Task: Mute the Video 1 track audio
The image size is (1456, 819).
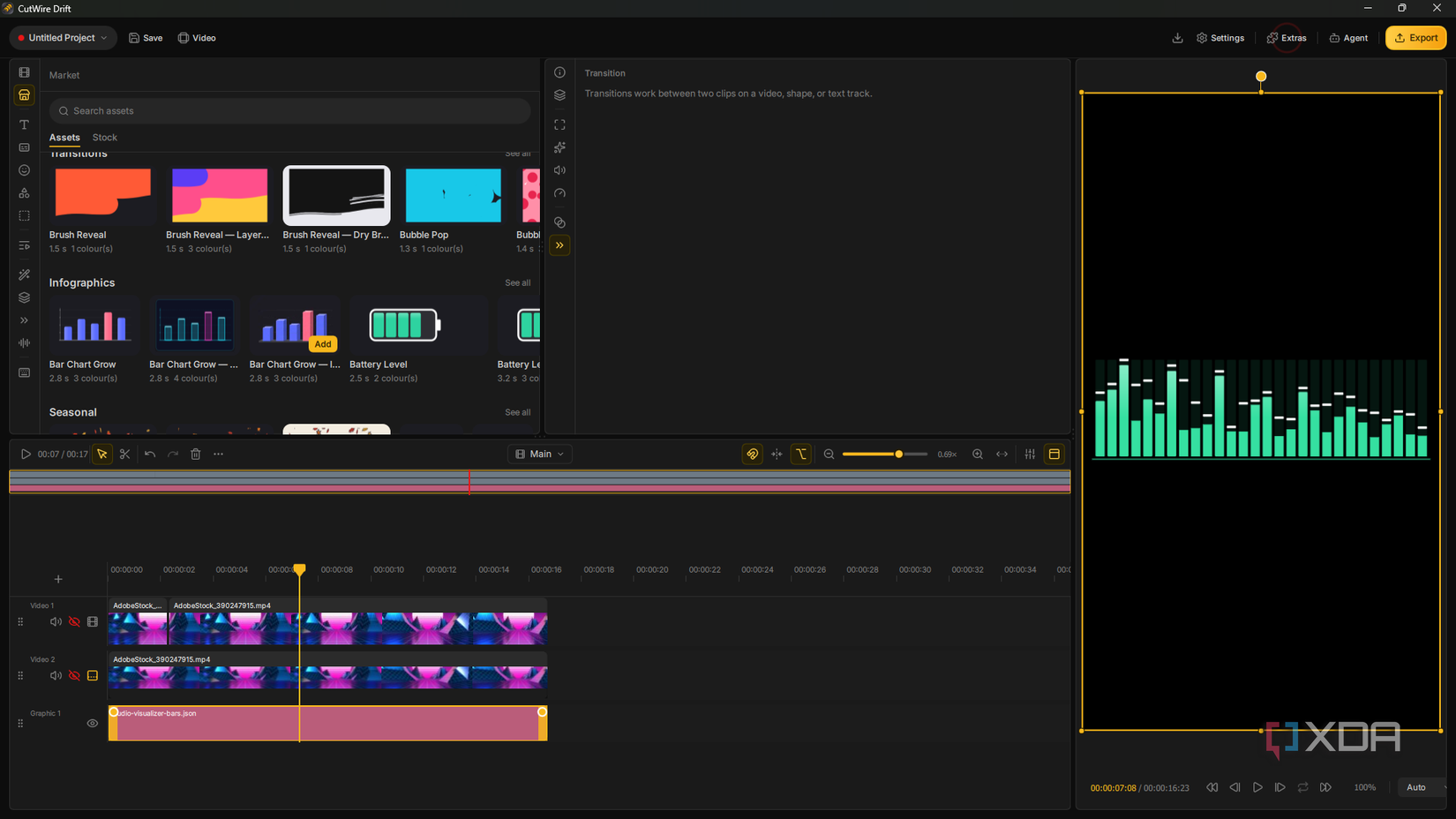Action: pos(56,621)
